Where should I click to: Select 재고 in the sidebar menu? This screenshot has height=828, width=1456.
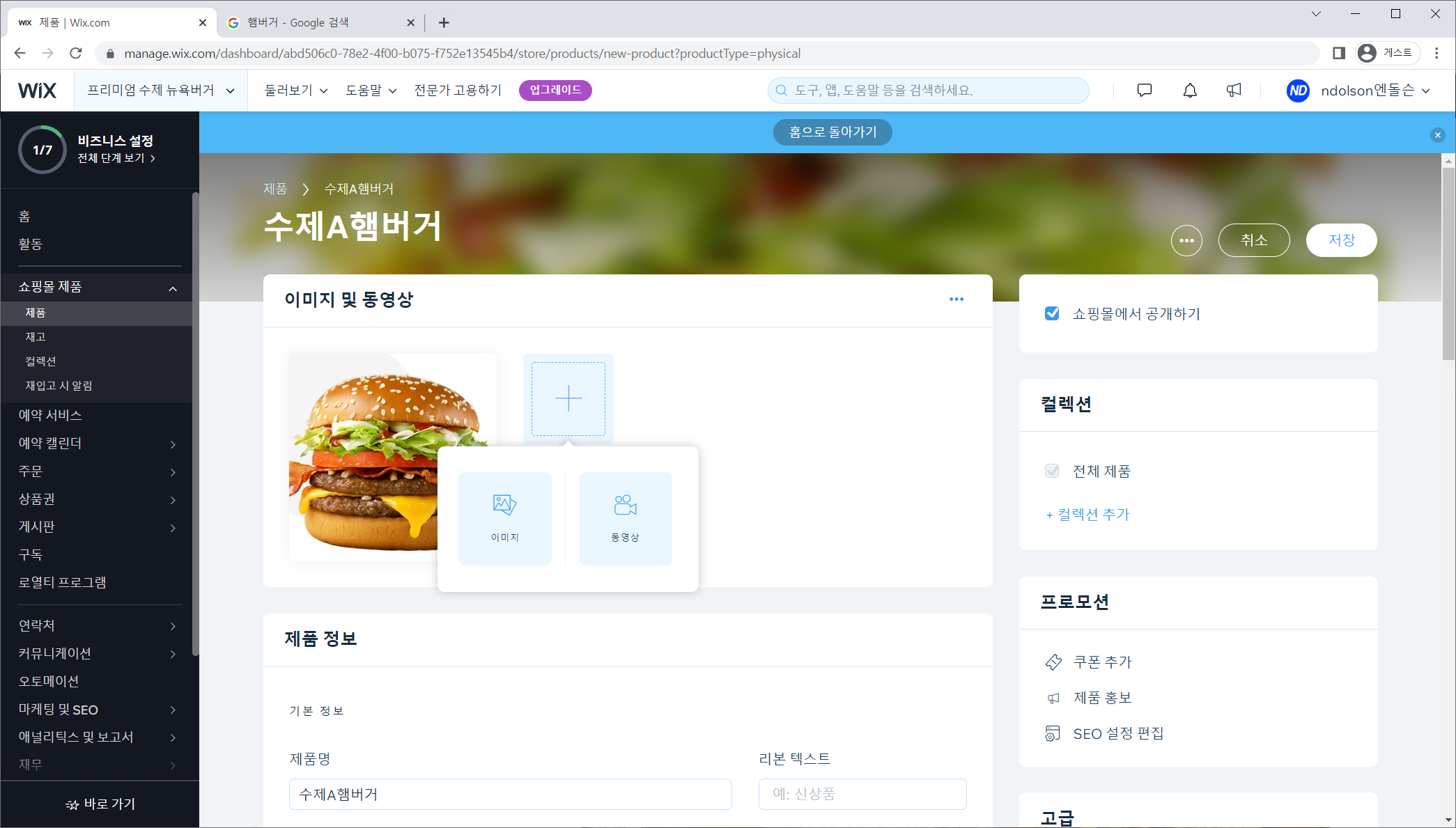point(36,337)
